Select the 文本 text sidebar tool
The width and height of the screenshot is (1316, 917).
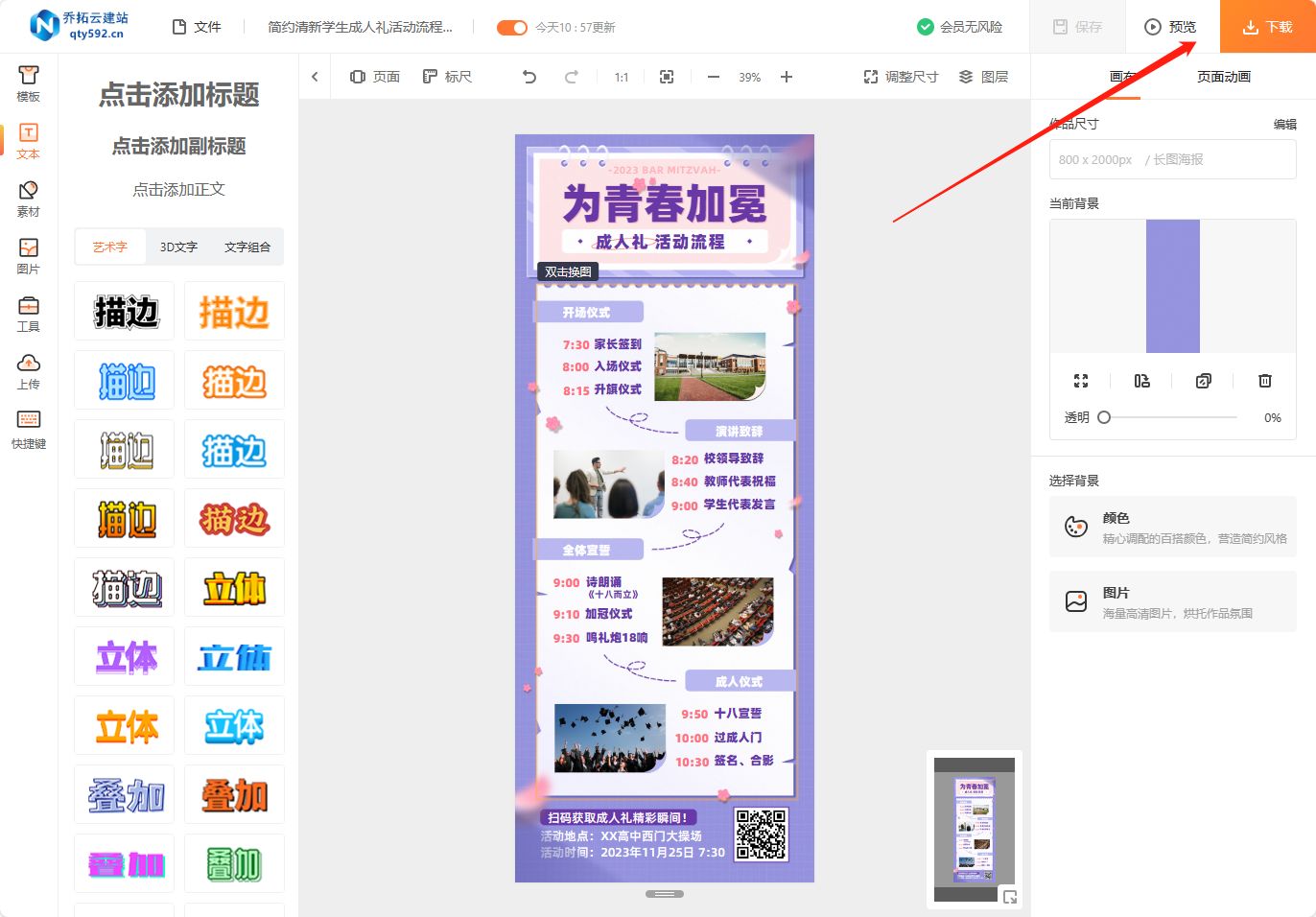[29, 142]
